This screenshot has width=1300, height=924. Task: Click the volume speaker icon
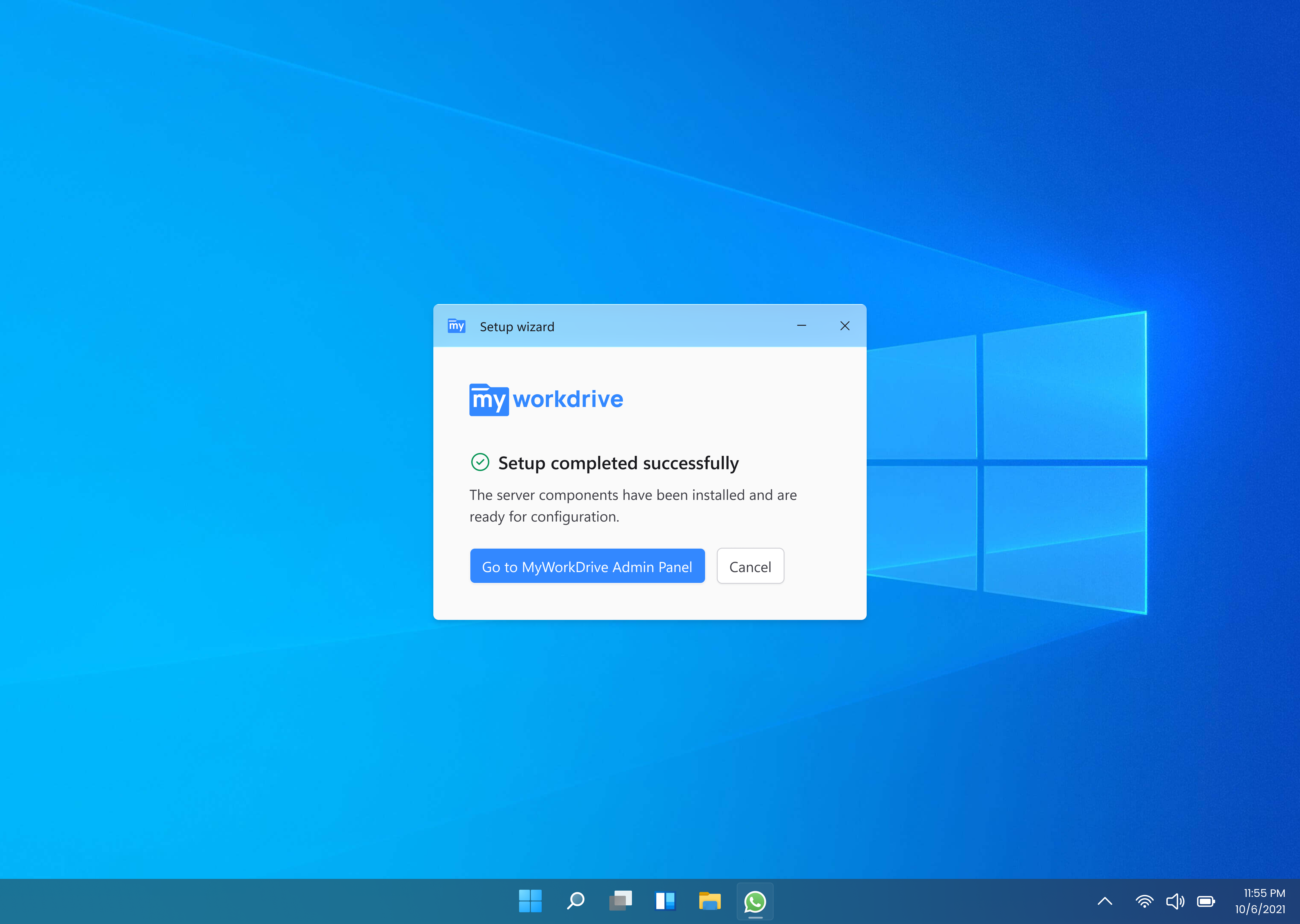coord(1175,901)
